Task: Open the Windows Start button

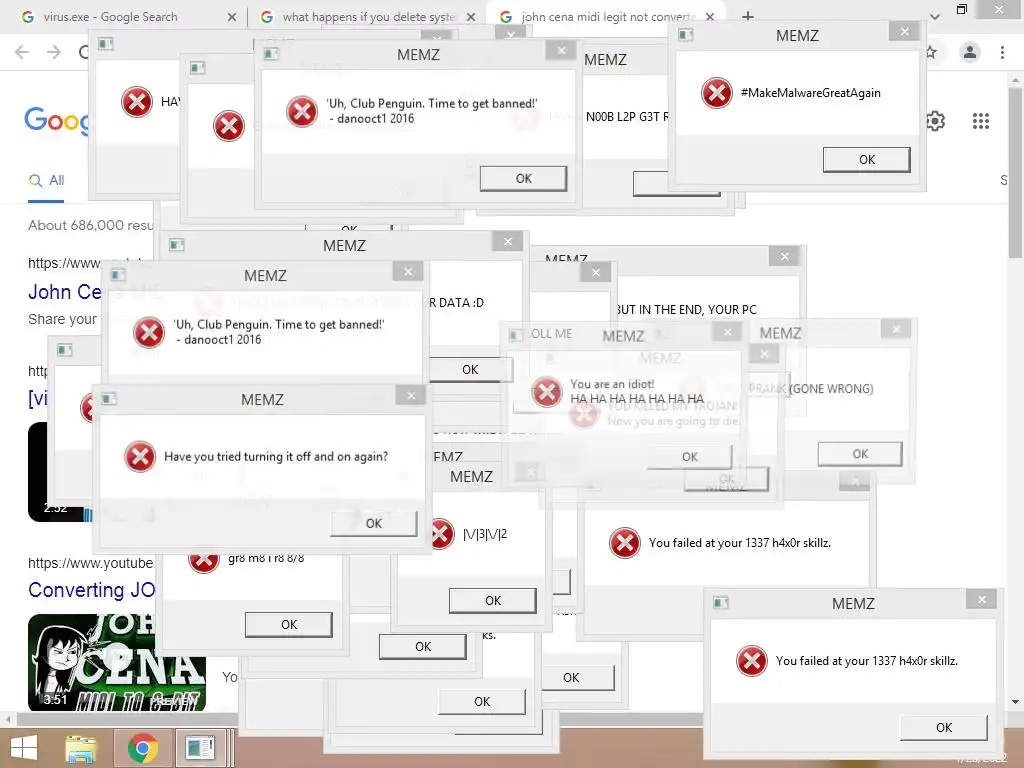Action: [24, 748]
